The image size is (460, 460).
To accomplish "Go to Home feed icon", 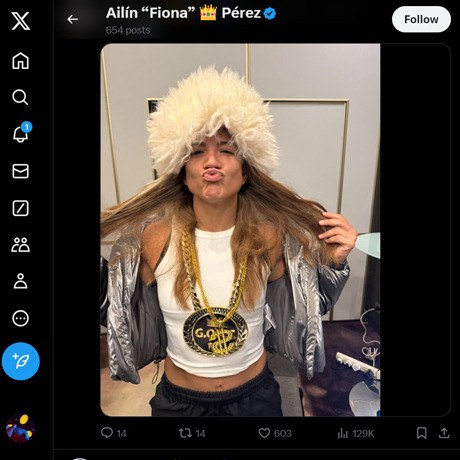I will [21, 61].
